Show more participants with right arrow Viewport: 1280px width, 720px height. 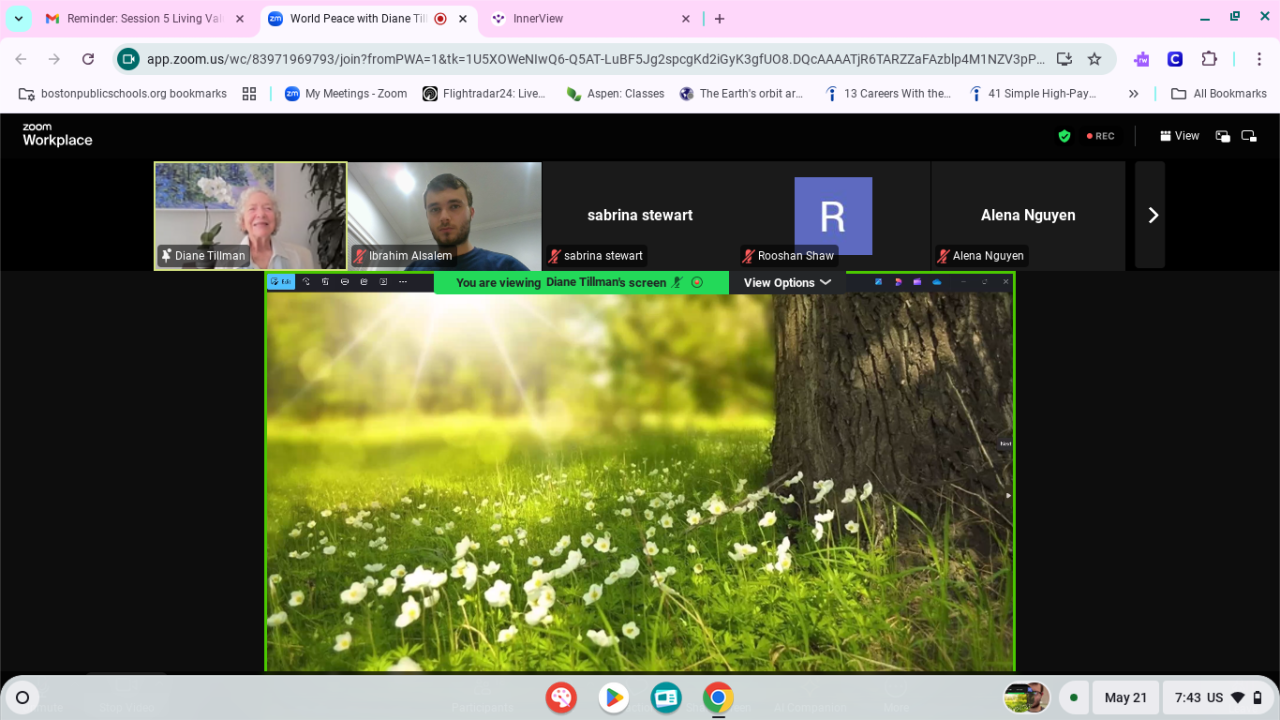coord(1152,215)
